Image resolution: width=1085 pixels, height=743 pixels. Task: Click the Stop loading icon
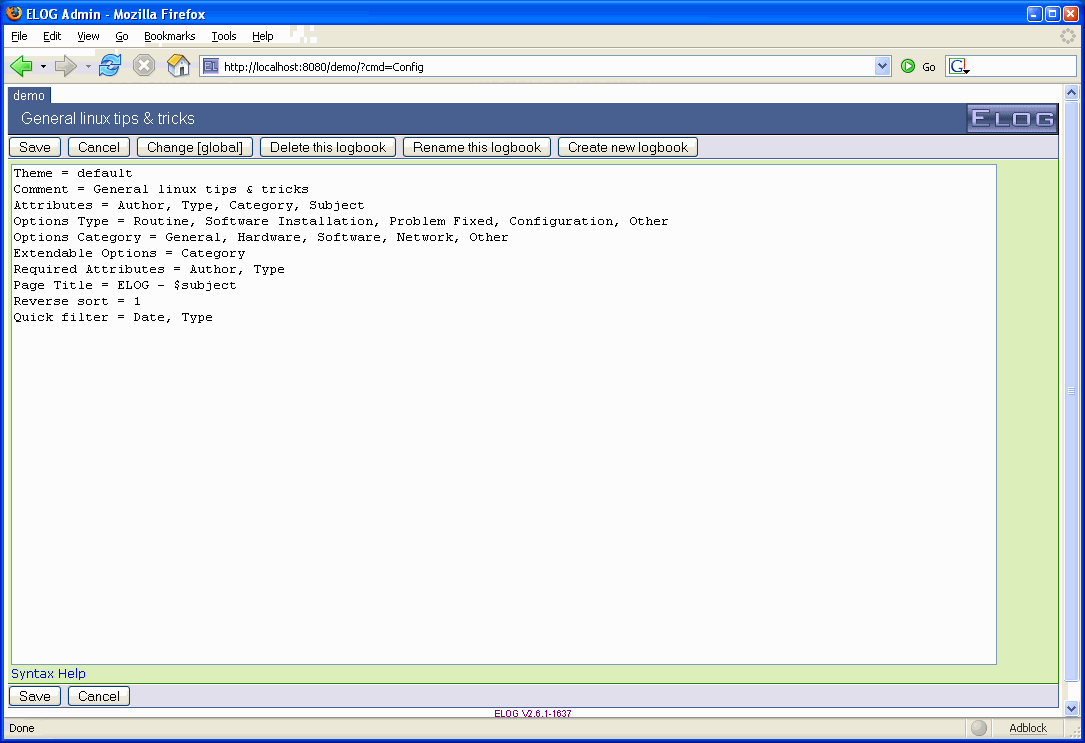point(144,66)
